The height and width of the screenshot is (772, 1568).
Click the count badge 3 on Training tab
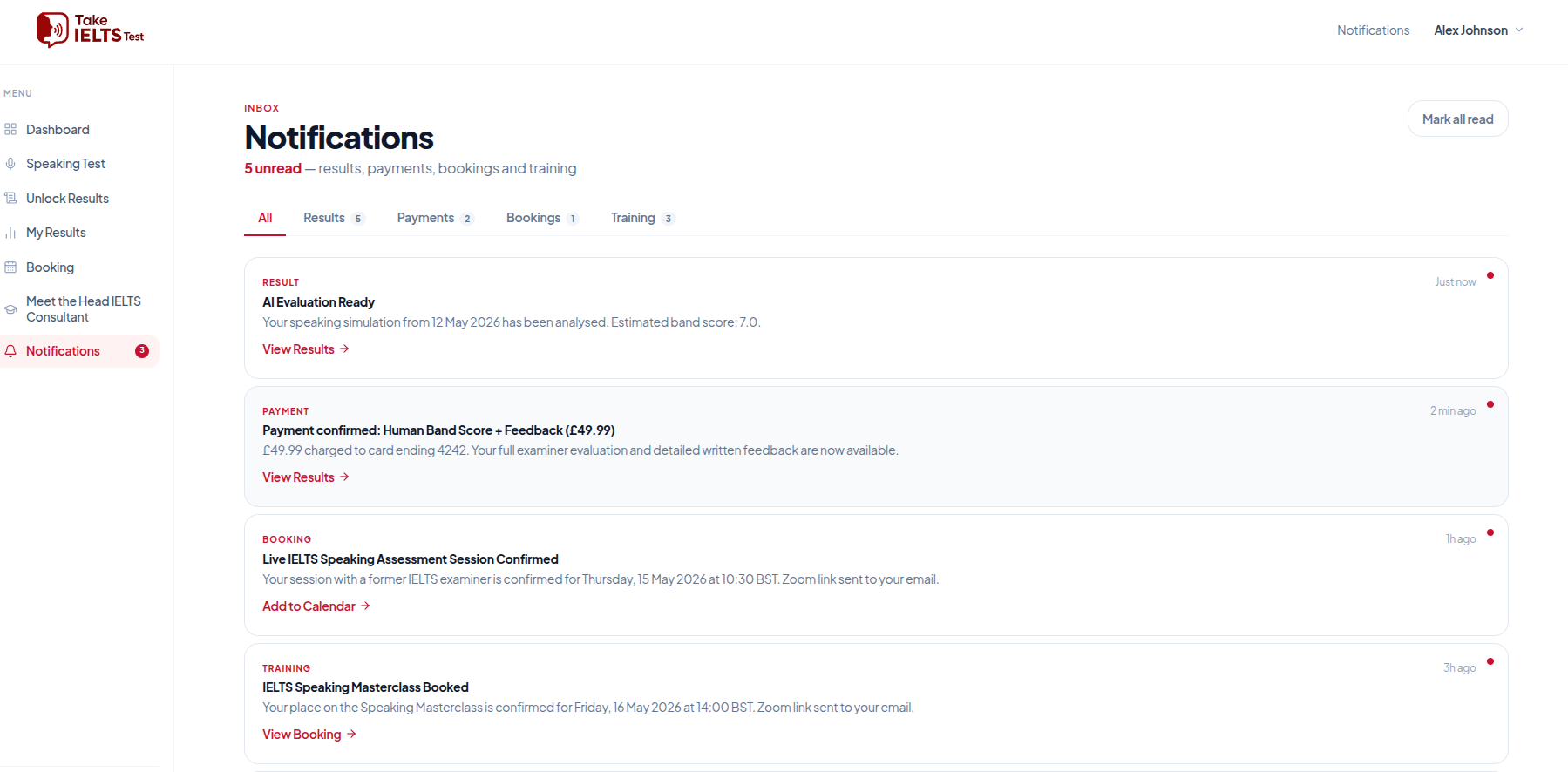click(x=669, y=219)
